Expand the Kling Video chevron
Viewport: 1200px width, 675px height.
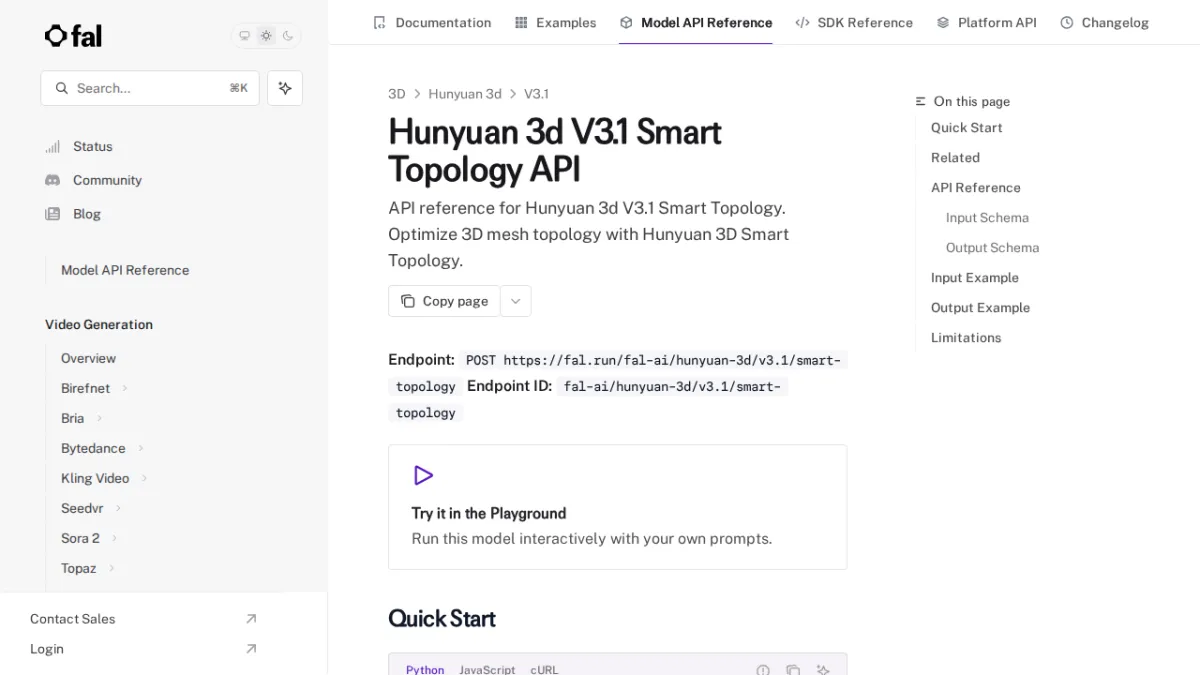click(144, 478)
